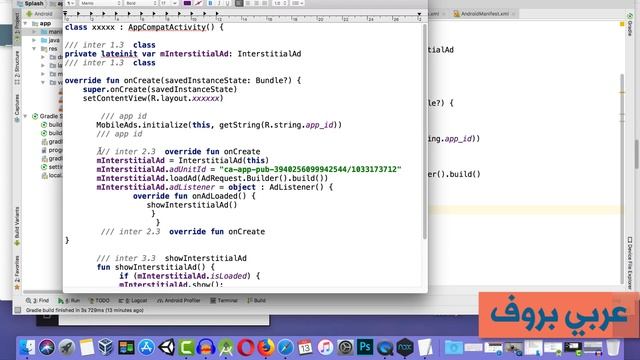Expand the java folder node
This screenshot has width=640, height=360.
(x=35, y=40)
